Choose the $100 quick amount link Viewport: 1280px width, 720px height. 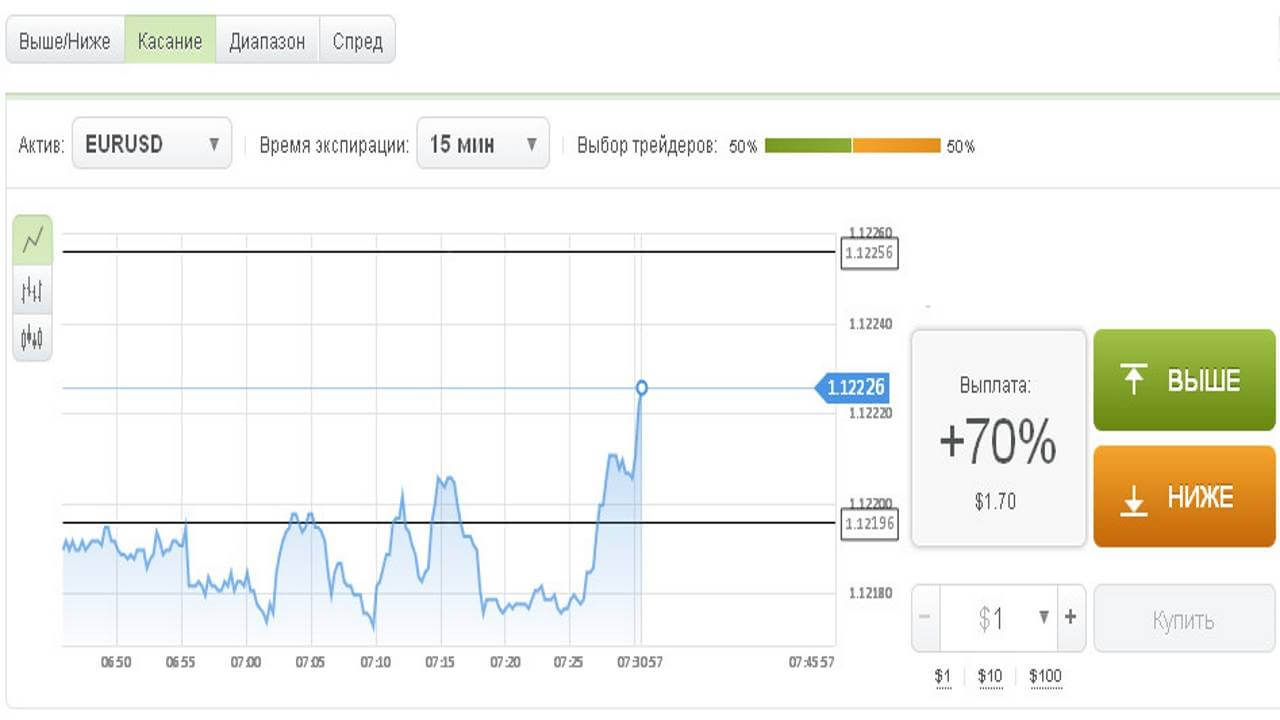click(x=1045, y=677)
